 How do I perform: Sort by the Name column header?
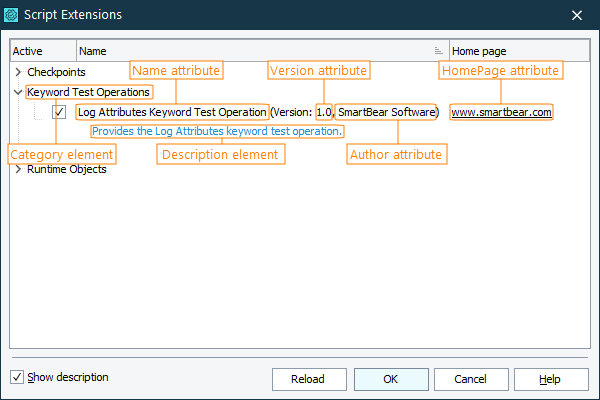(250, 50)
